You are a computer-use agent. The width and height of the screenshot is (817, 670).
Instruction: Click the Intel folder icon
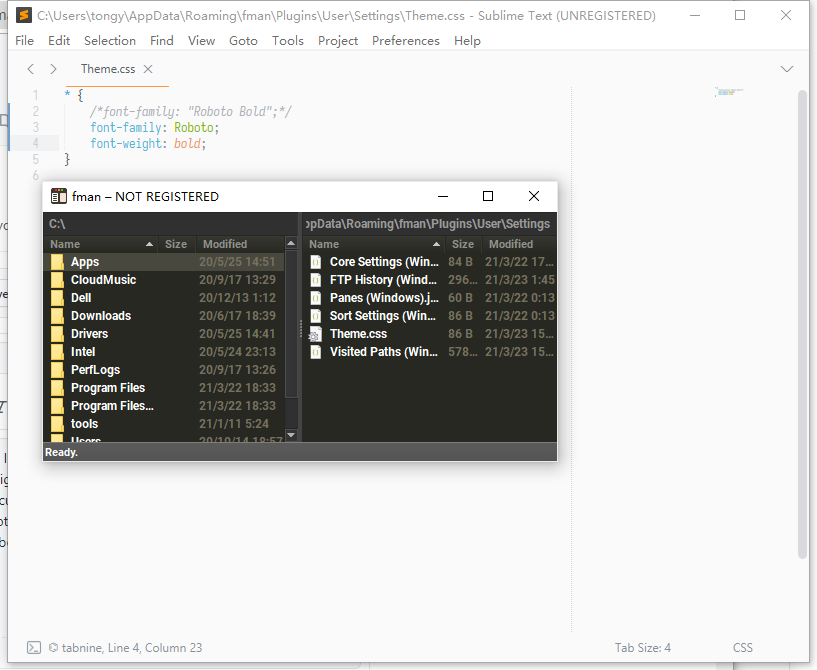pos(57,352)
